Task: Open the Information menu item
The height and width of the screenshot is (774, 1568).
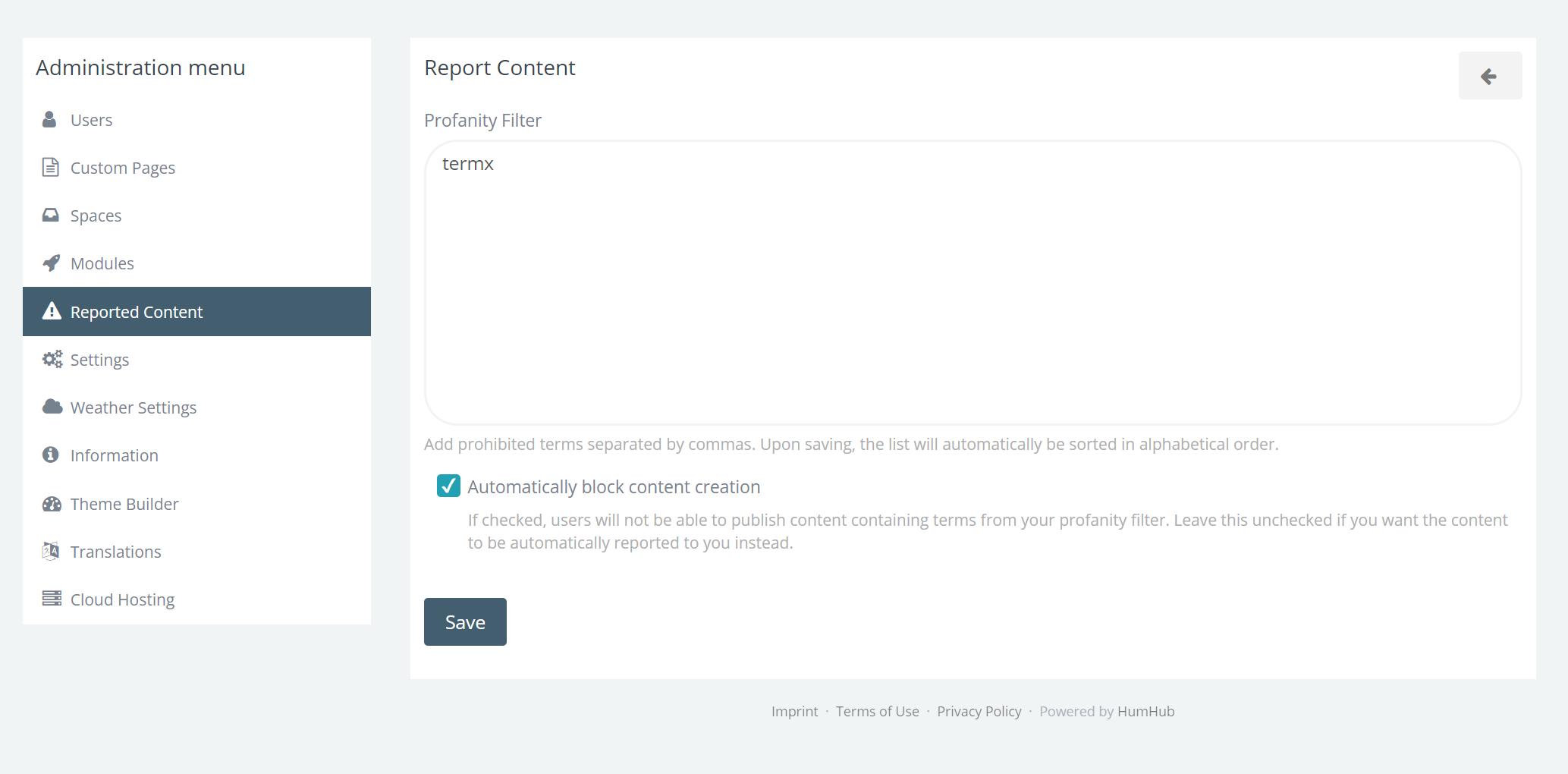Action: 115,455
